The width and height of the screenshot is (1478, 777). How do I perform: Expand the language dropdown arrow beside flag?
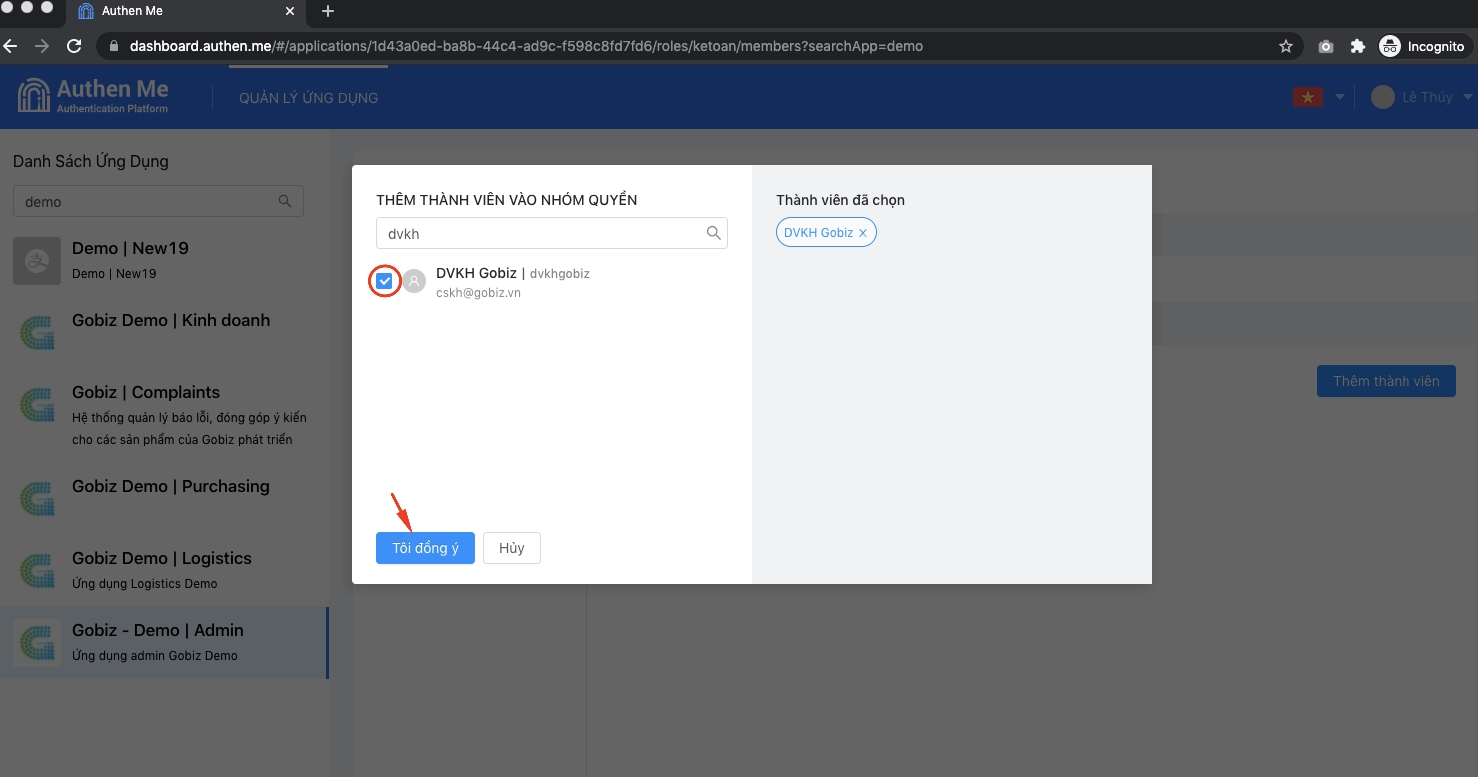[x=1339, y=97]
